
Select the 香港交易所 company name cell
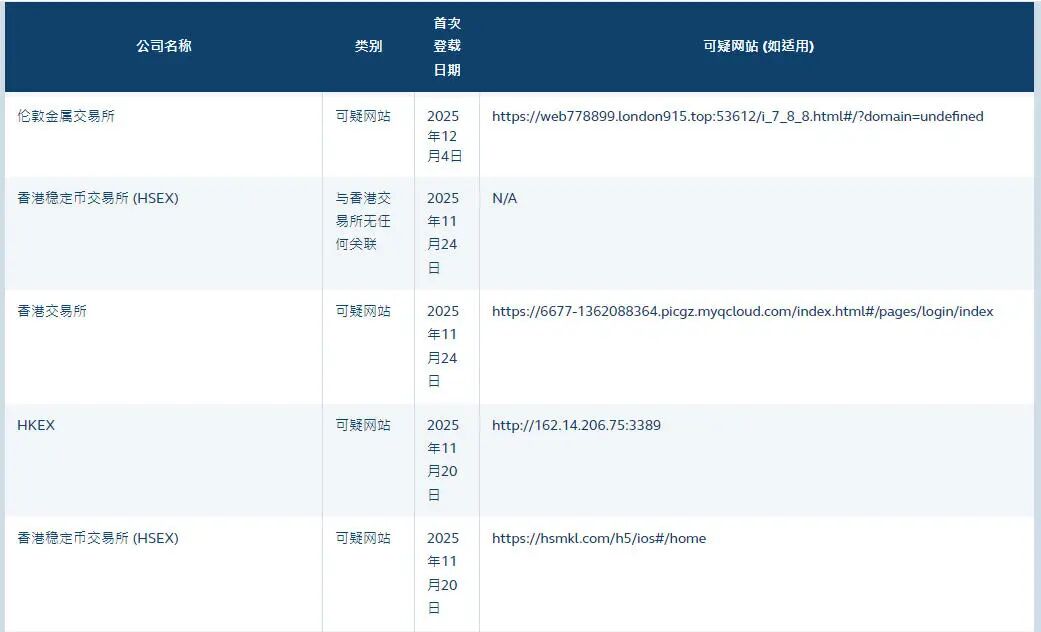click(x=52, y=311)
